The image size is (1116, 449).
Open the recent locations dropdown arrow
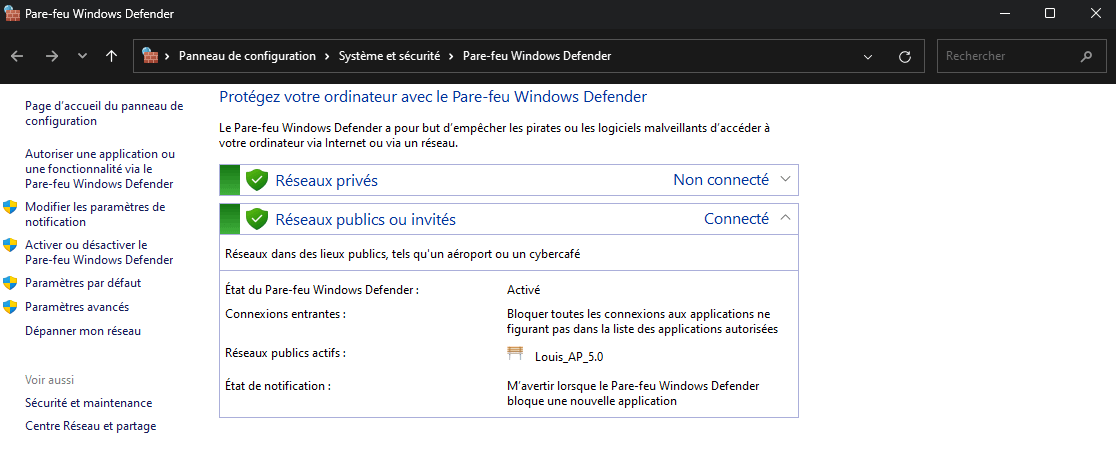[82, 56]
